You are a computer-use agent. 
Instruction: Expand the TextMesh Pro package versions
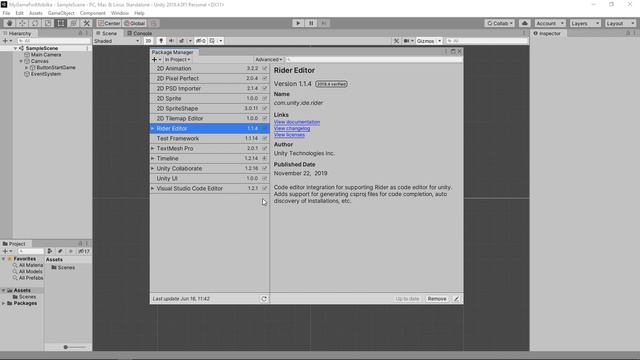(x=153, y=149)
